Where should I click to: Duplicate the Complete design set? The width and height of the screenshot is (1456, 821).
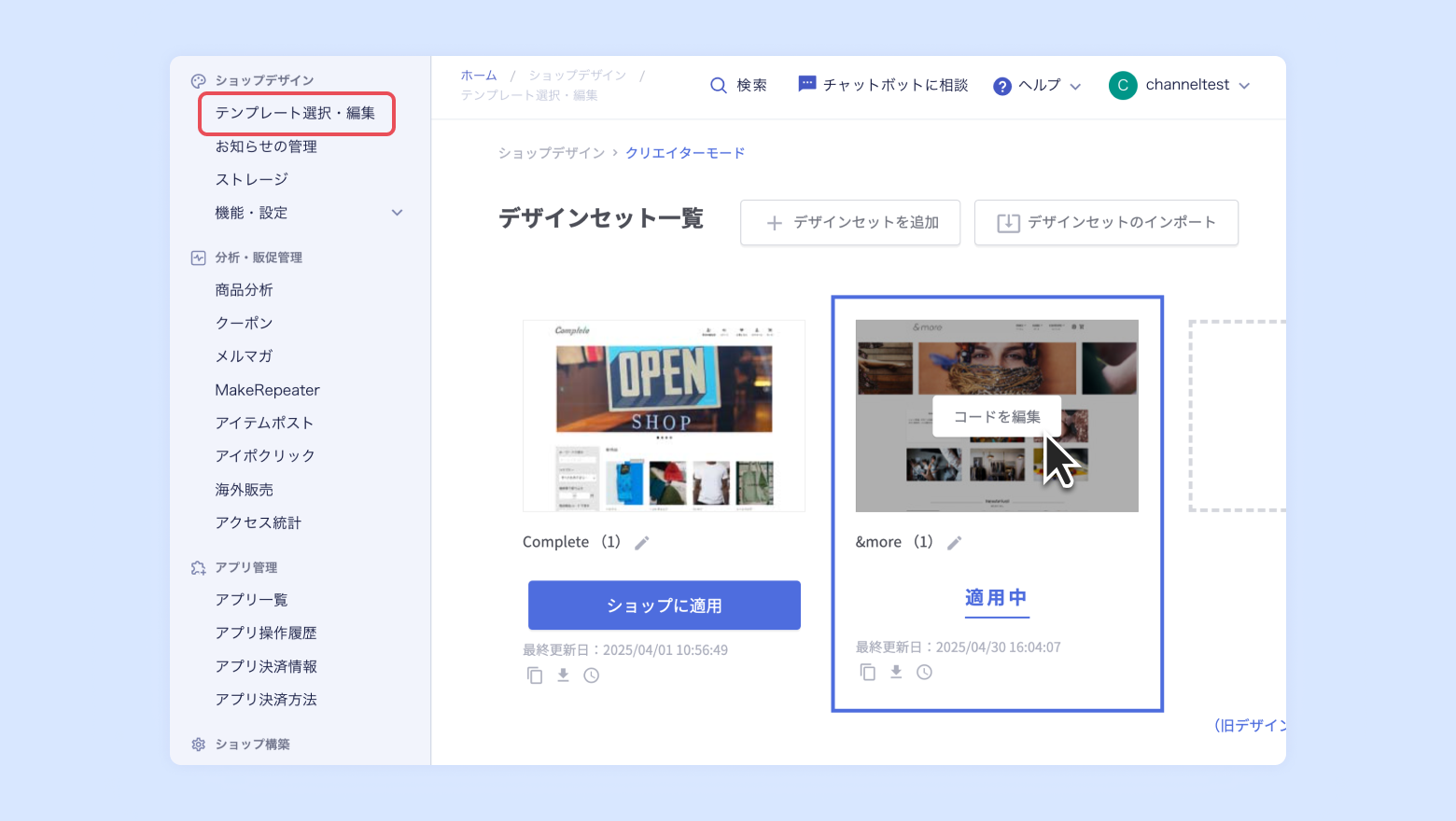(x=535, y=675)
